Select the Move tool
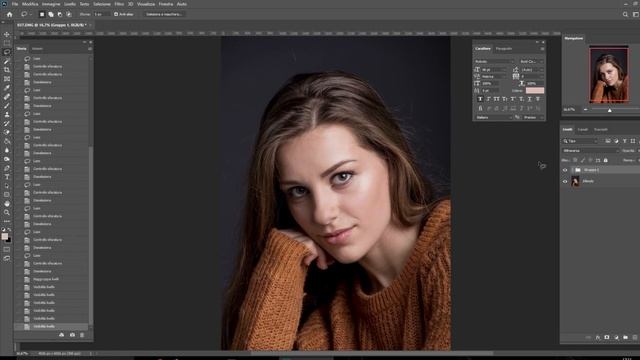This screenshot has height=360, width=640. tap(7, 34)
